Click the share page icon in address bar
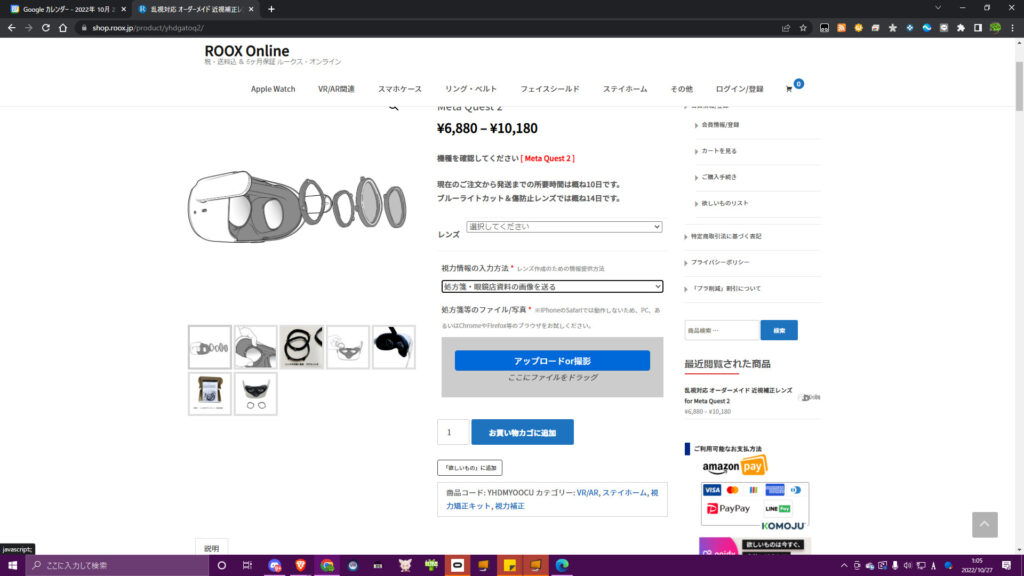Screen dimensions: 1024x576 786,28
